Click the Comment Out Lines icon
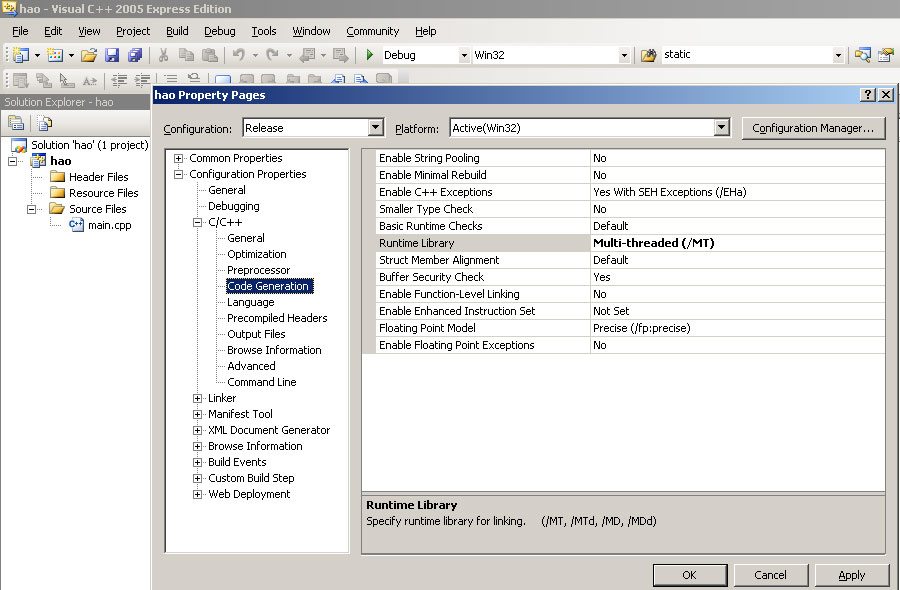Viewport: 900px width, 590px height. point(171,80)
